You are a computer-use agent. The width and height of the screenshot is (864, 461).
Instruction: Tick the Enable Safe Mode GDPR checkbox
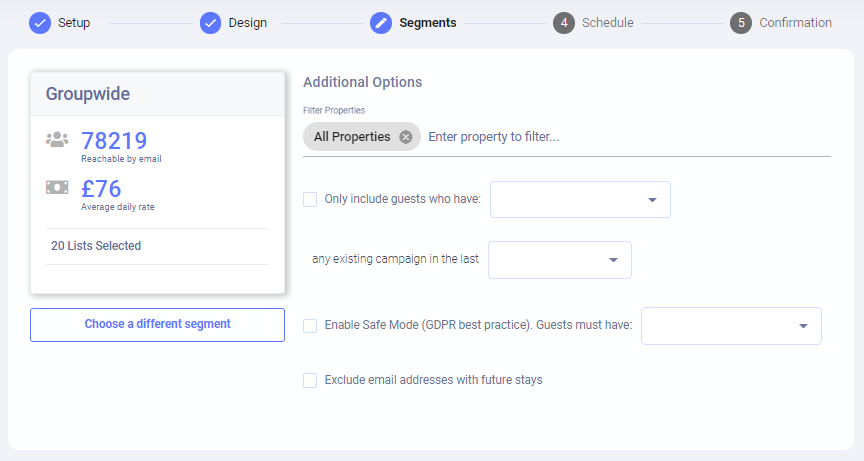click(310, 325)
